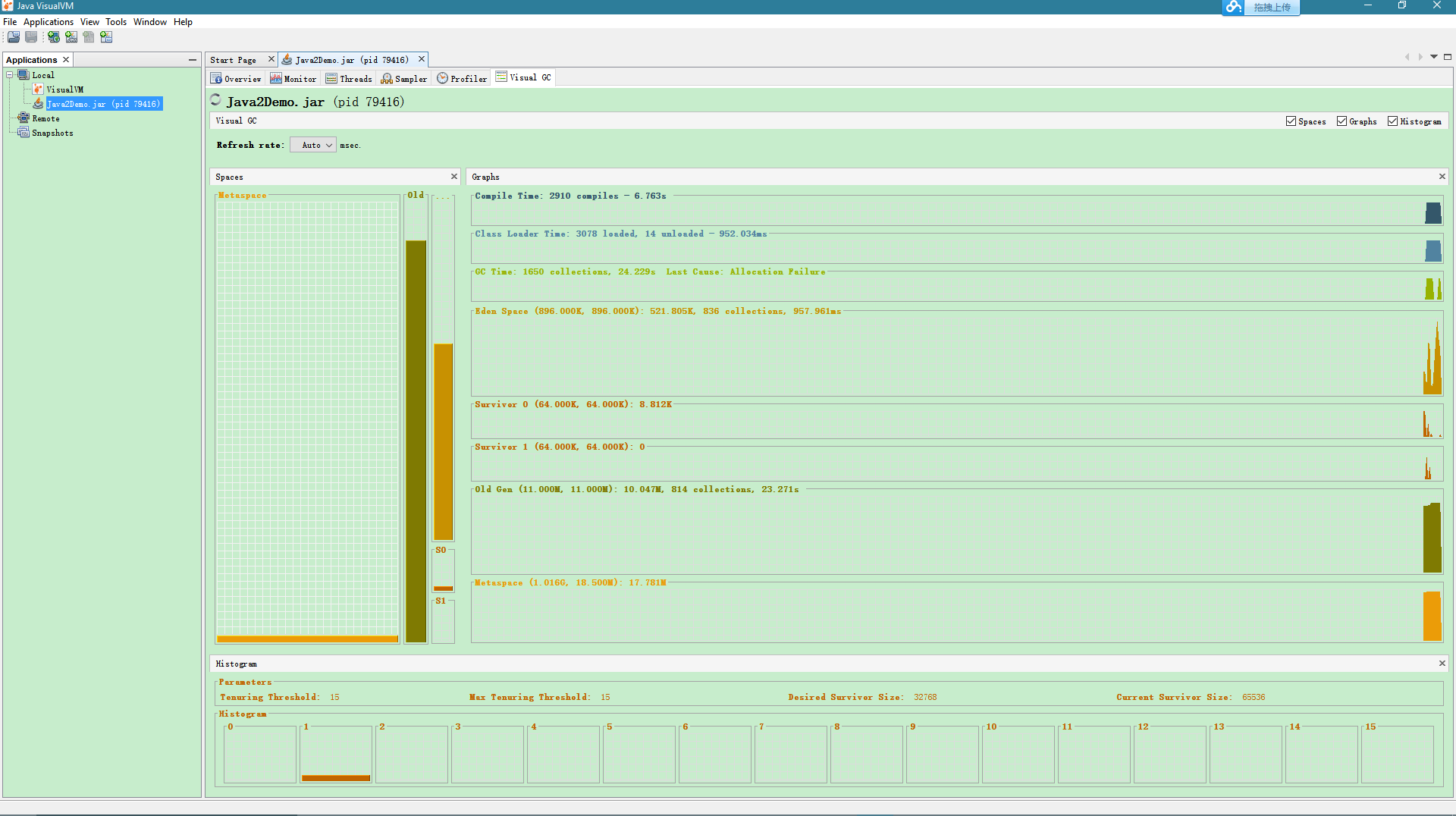Close the Graphs panel
The width and height of the screenshot is (1456, 816).
tap(1442, 177)
